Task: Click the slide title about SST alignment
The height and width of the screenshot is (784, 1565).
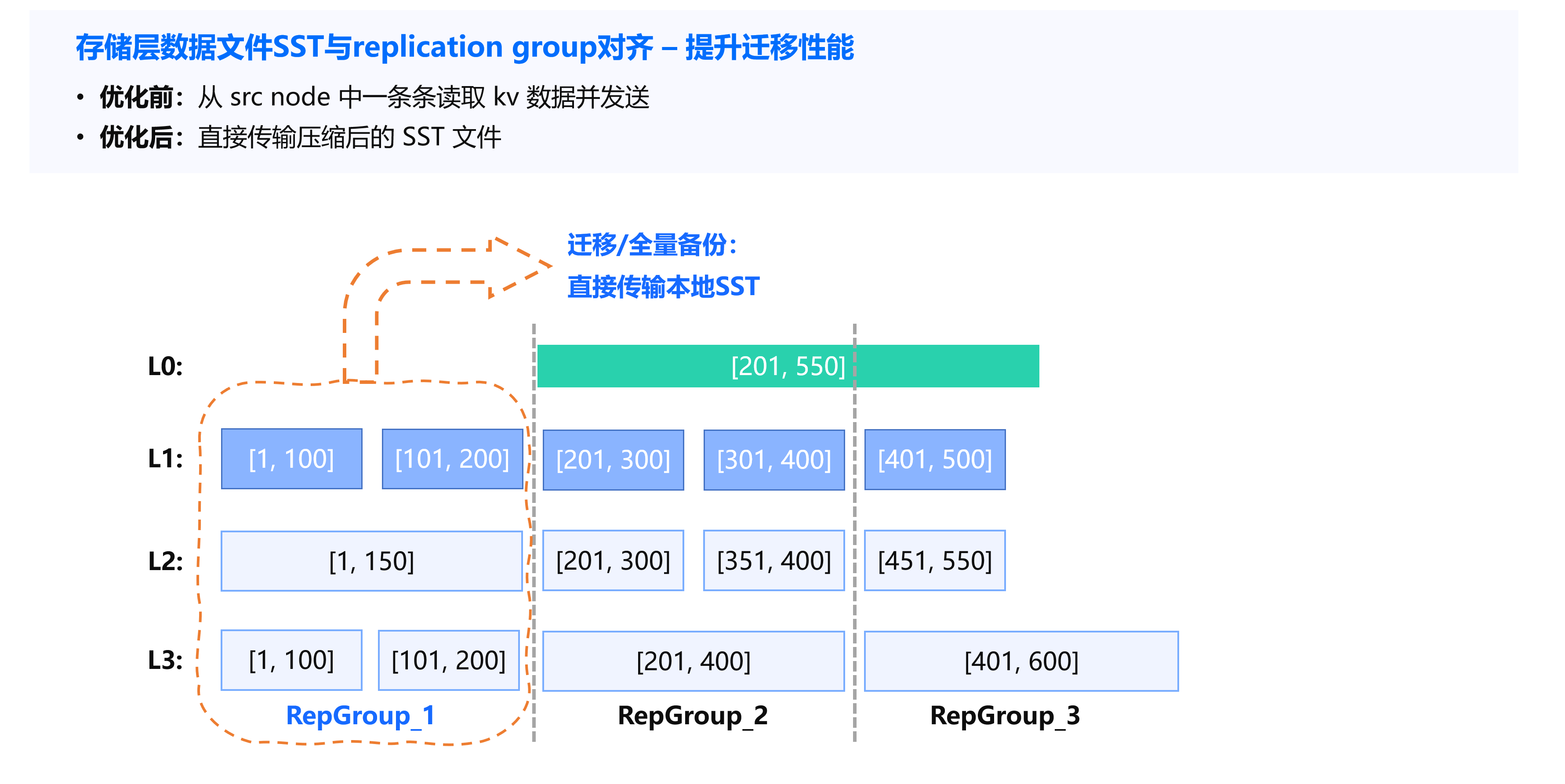Action: coord(465,47)
